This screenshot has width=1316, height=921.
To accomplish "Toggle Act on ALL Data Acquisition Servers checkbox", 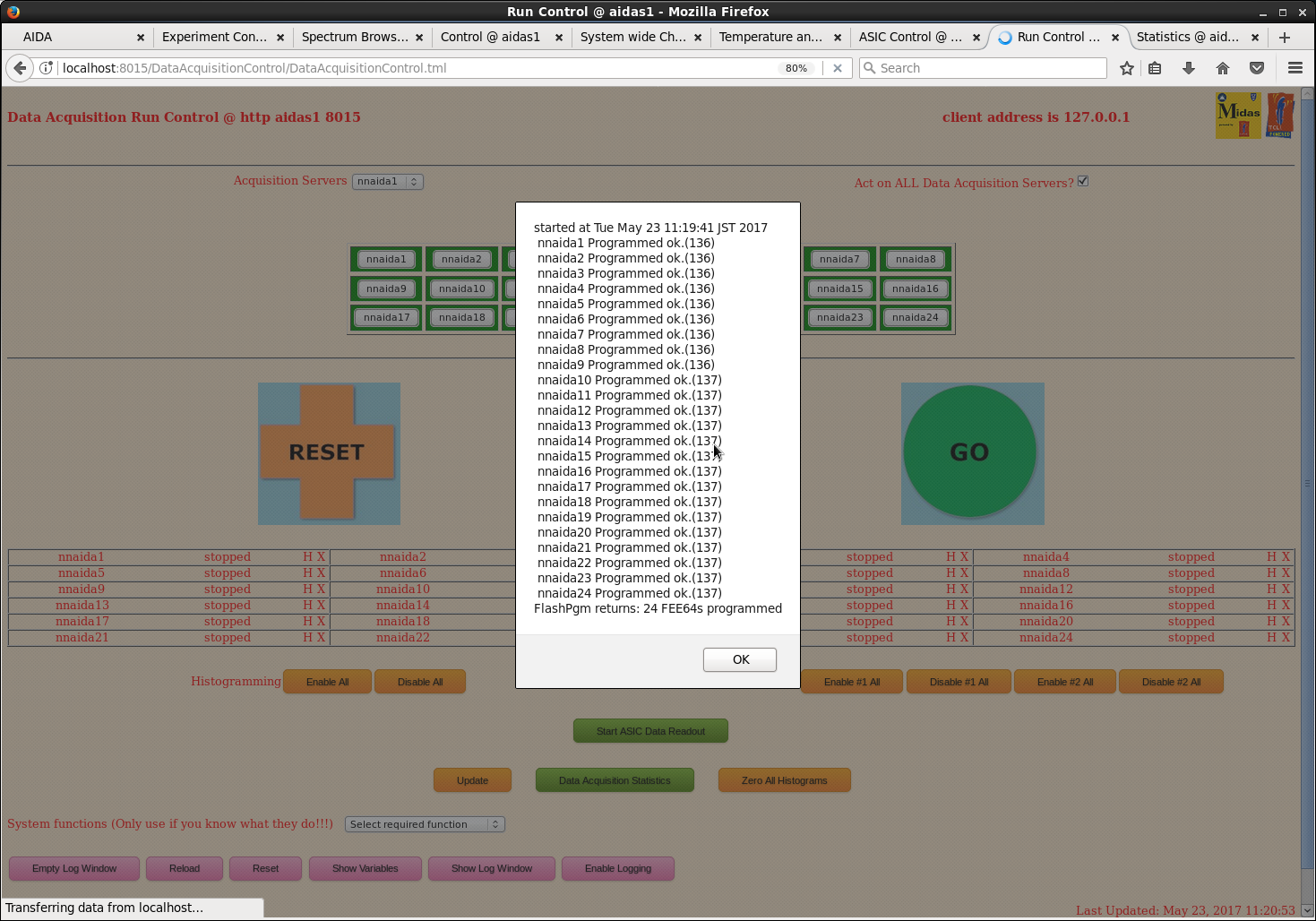I will tap(1083, 181).
